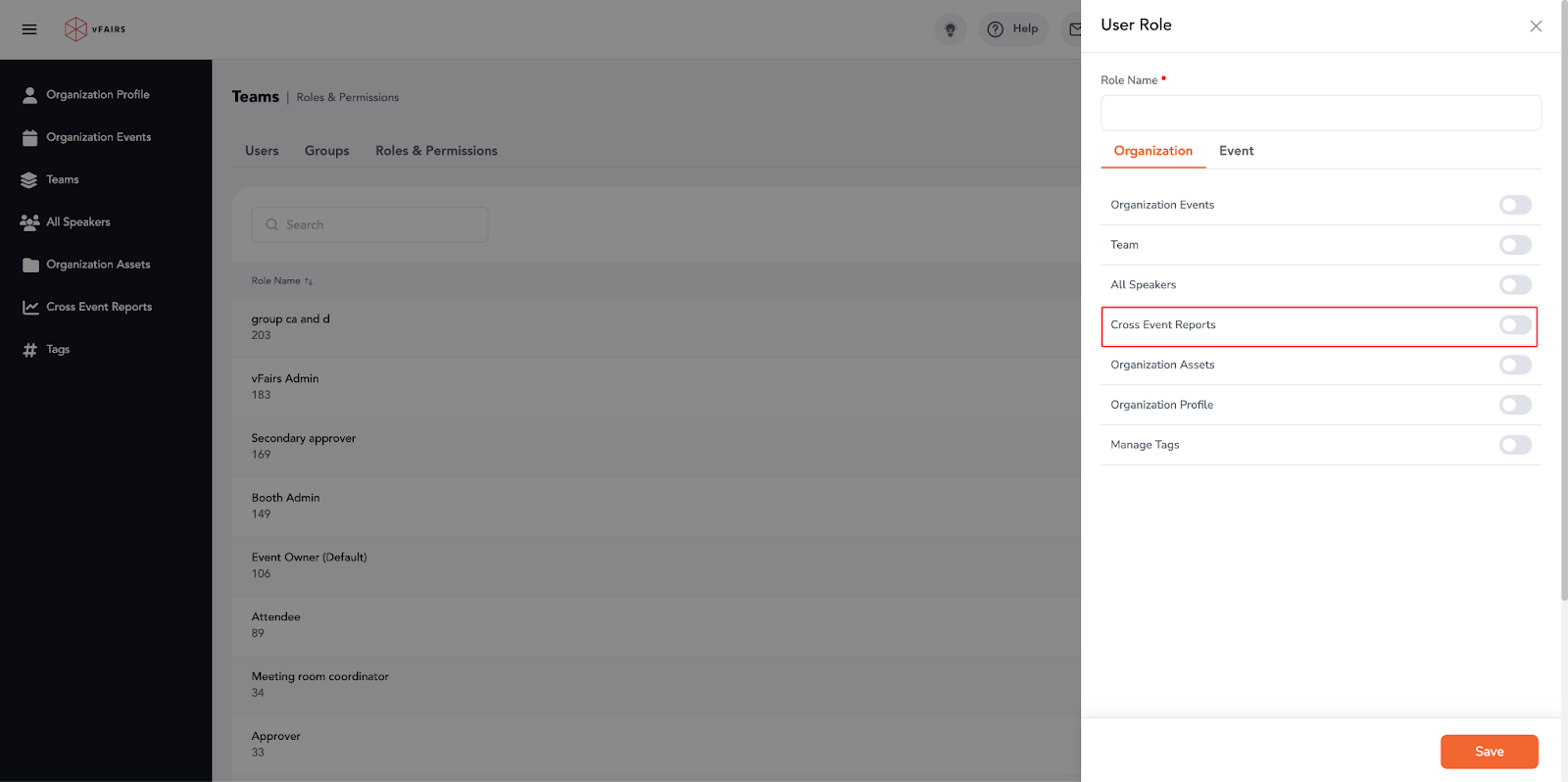Enable the All Speakers permission toggle
1568x782 pixels.
(x=1514, y=285)
